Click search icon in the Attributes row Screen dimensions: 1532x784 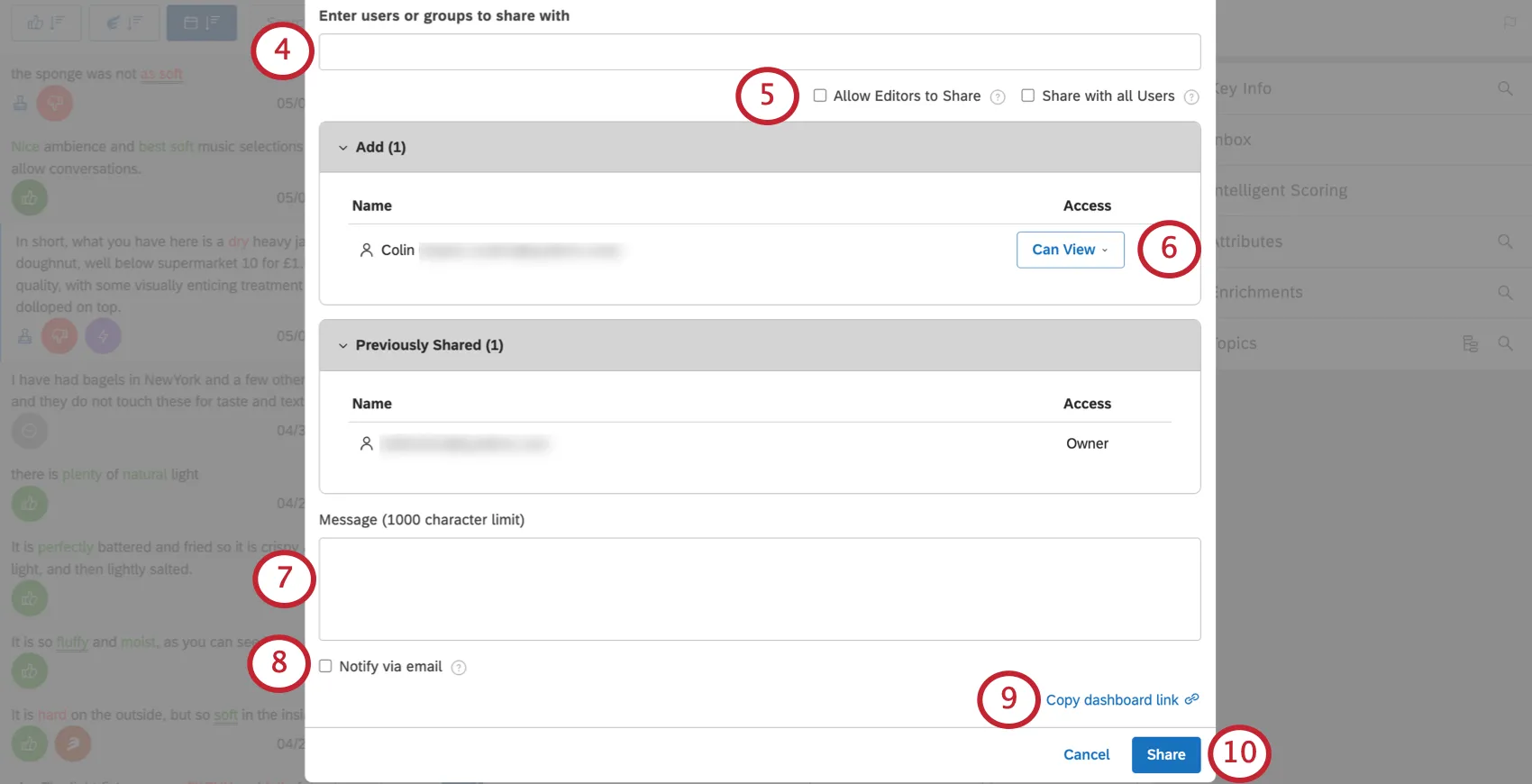tap(1505, 242)
